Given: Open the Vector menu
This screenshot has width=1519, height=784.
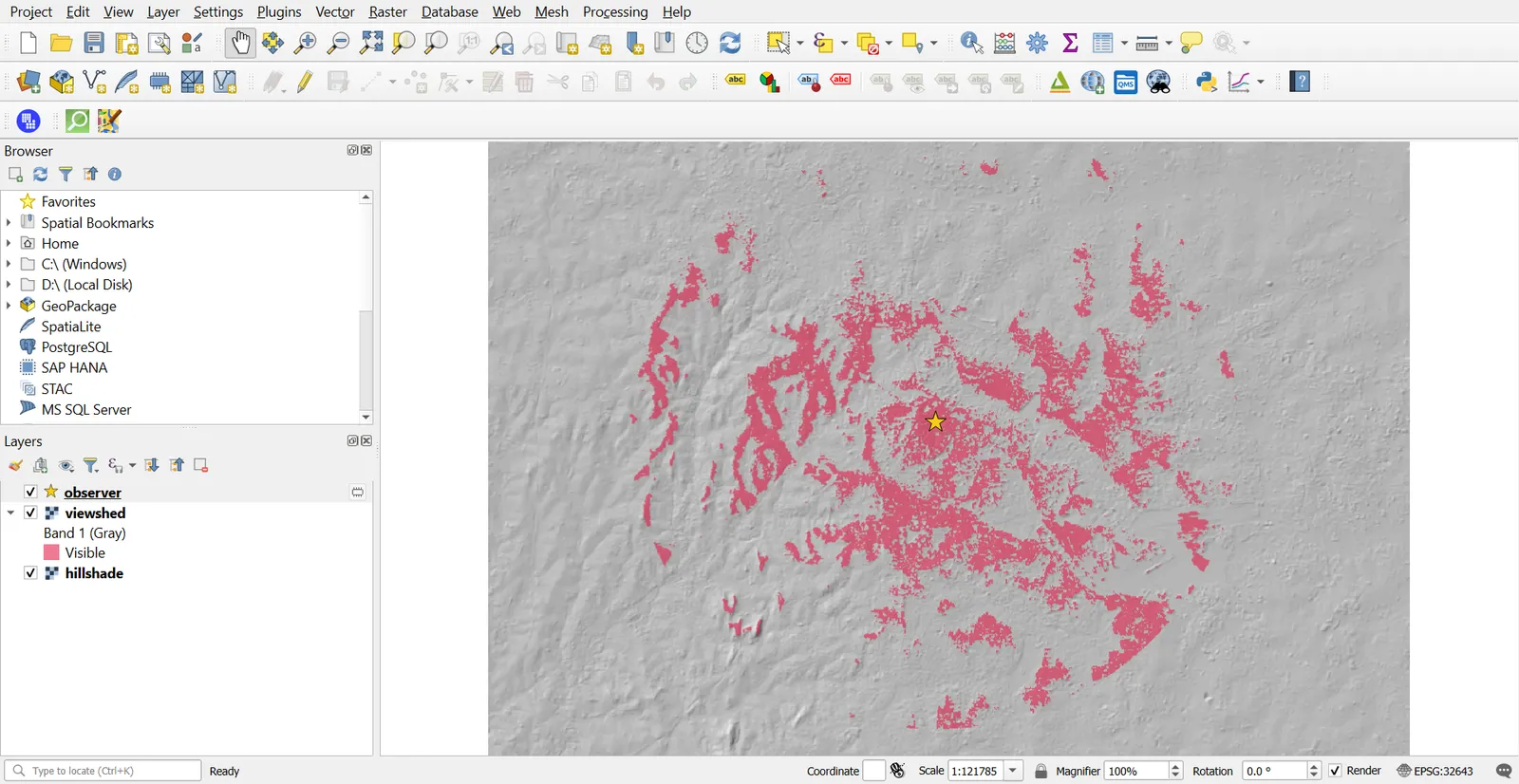Looking at the screenshot, I should [x=335, y=11].
